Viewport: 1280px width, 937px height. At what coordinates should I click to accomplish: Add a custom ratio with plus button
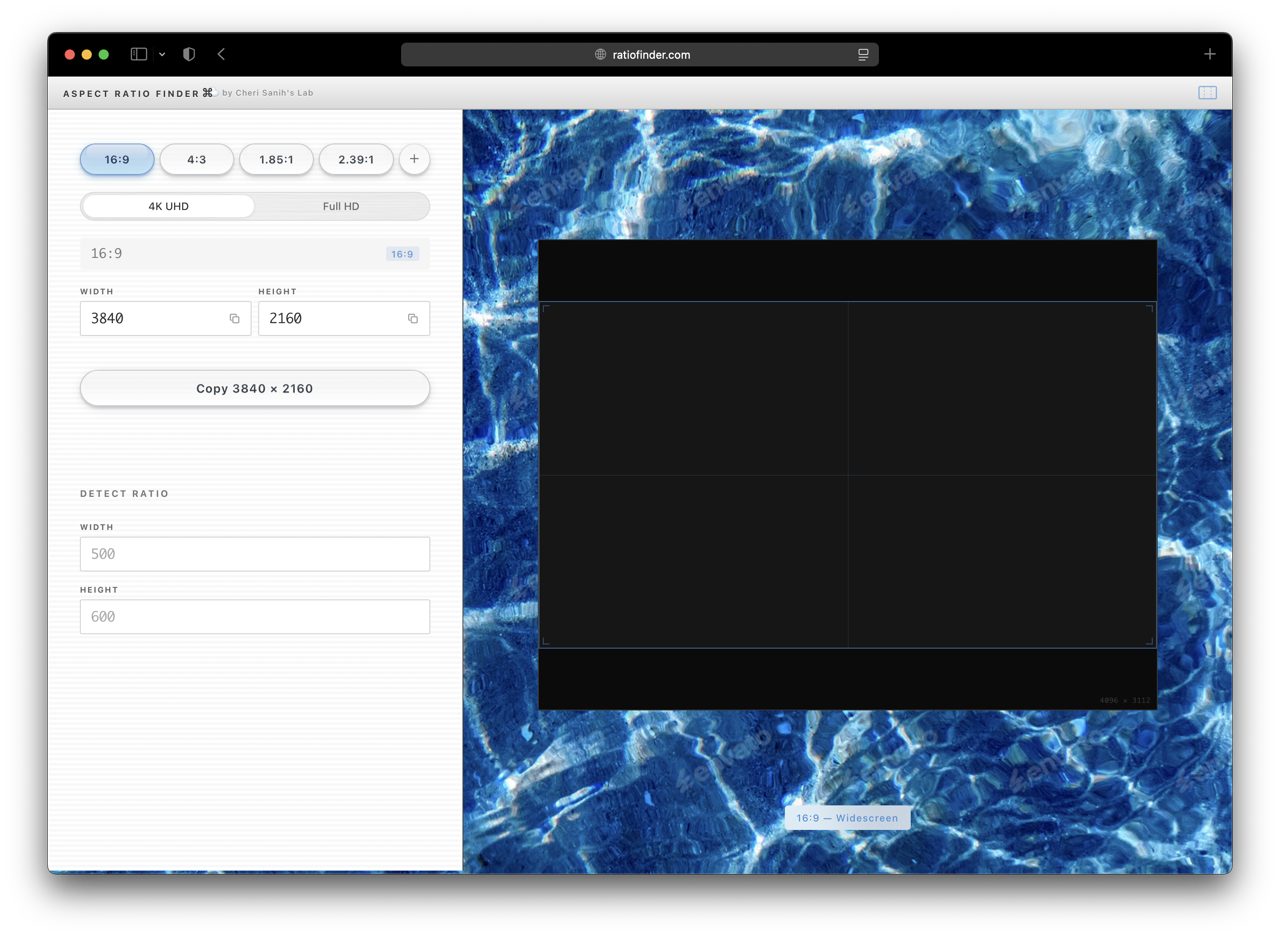click(414, 159)
